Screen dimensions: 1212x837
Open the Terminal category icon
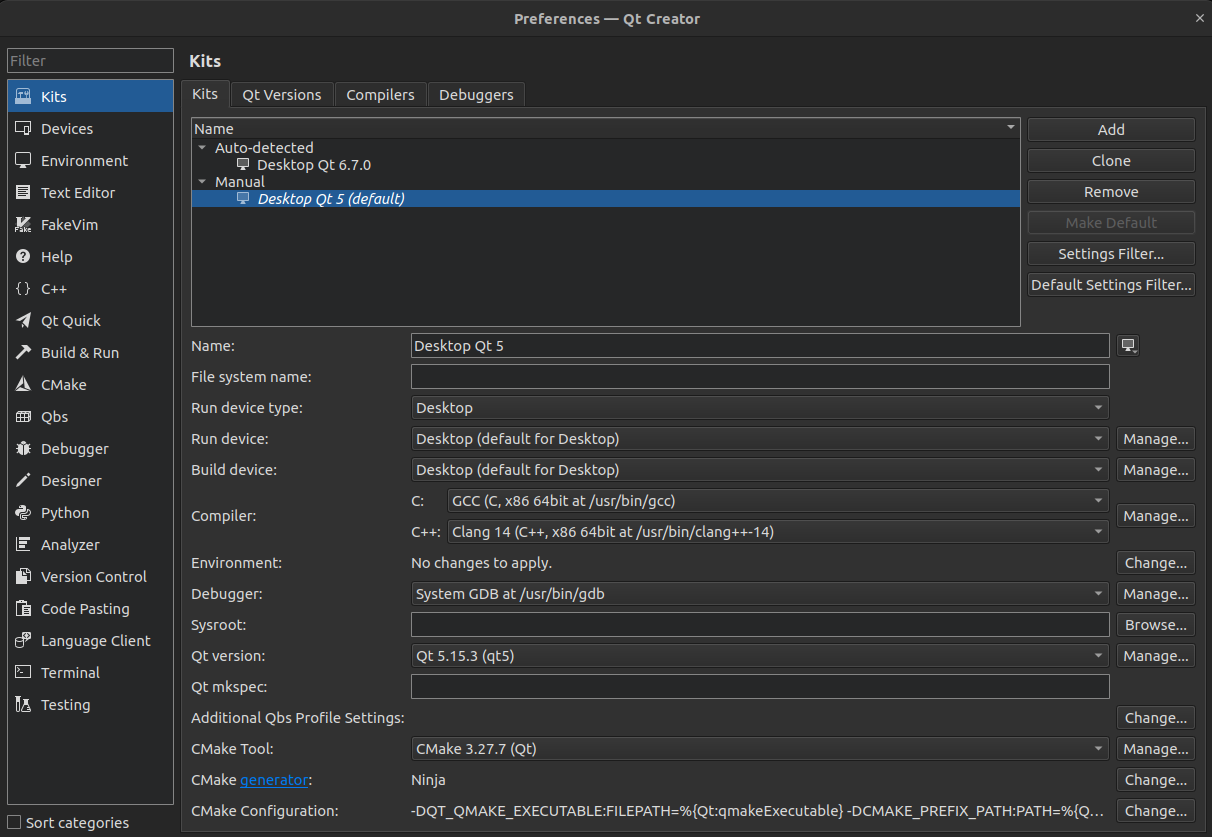[24, 673]
